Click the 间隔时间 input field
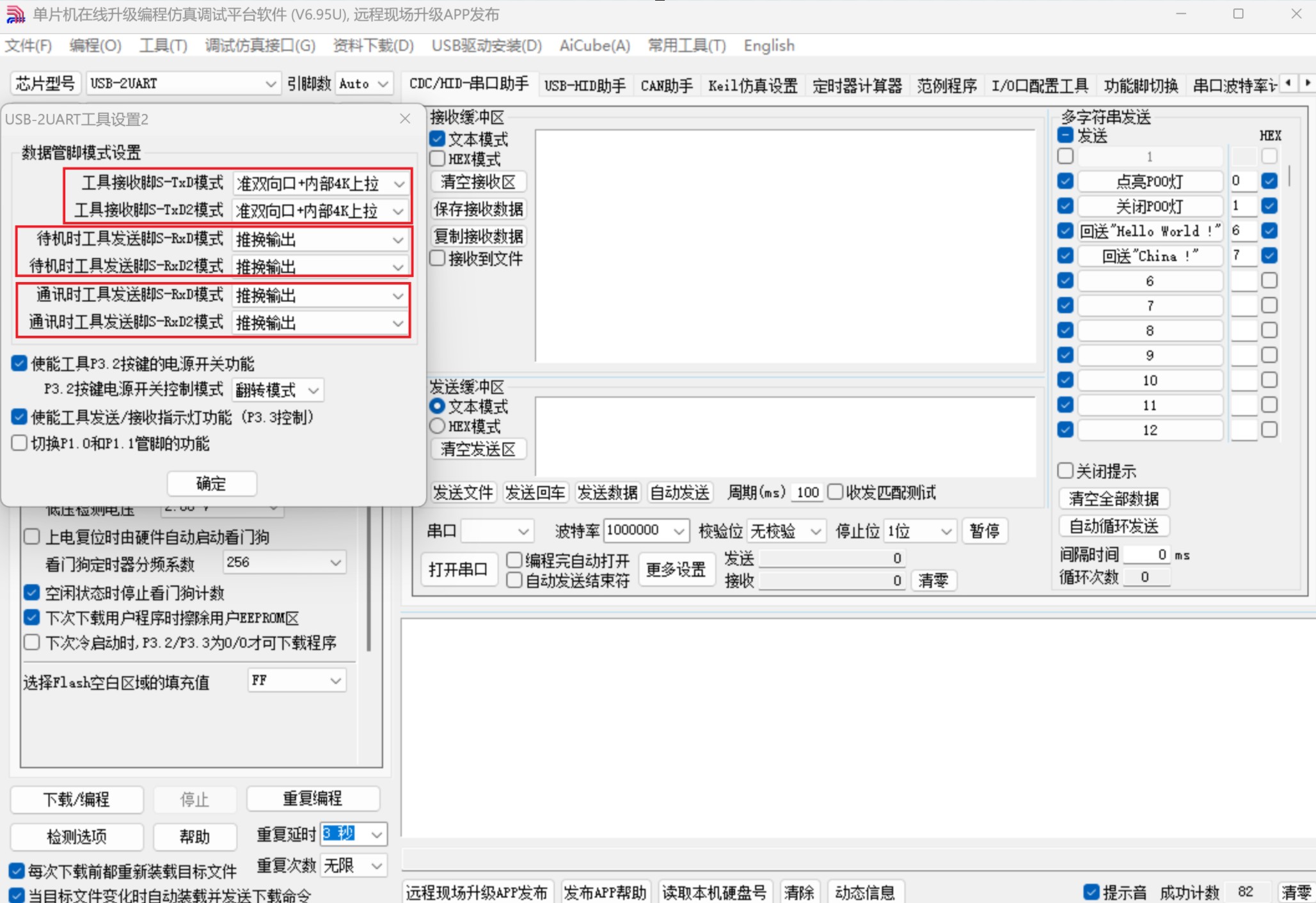Screen dimensions: 1316x903 point(1146,554)
